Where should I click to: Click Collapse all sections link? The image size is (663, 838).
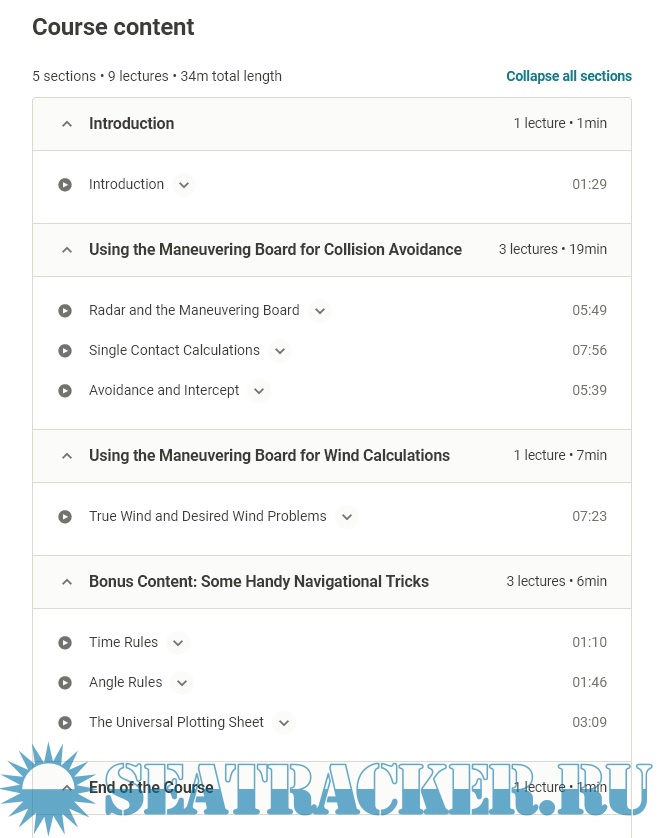click(569, 76)
